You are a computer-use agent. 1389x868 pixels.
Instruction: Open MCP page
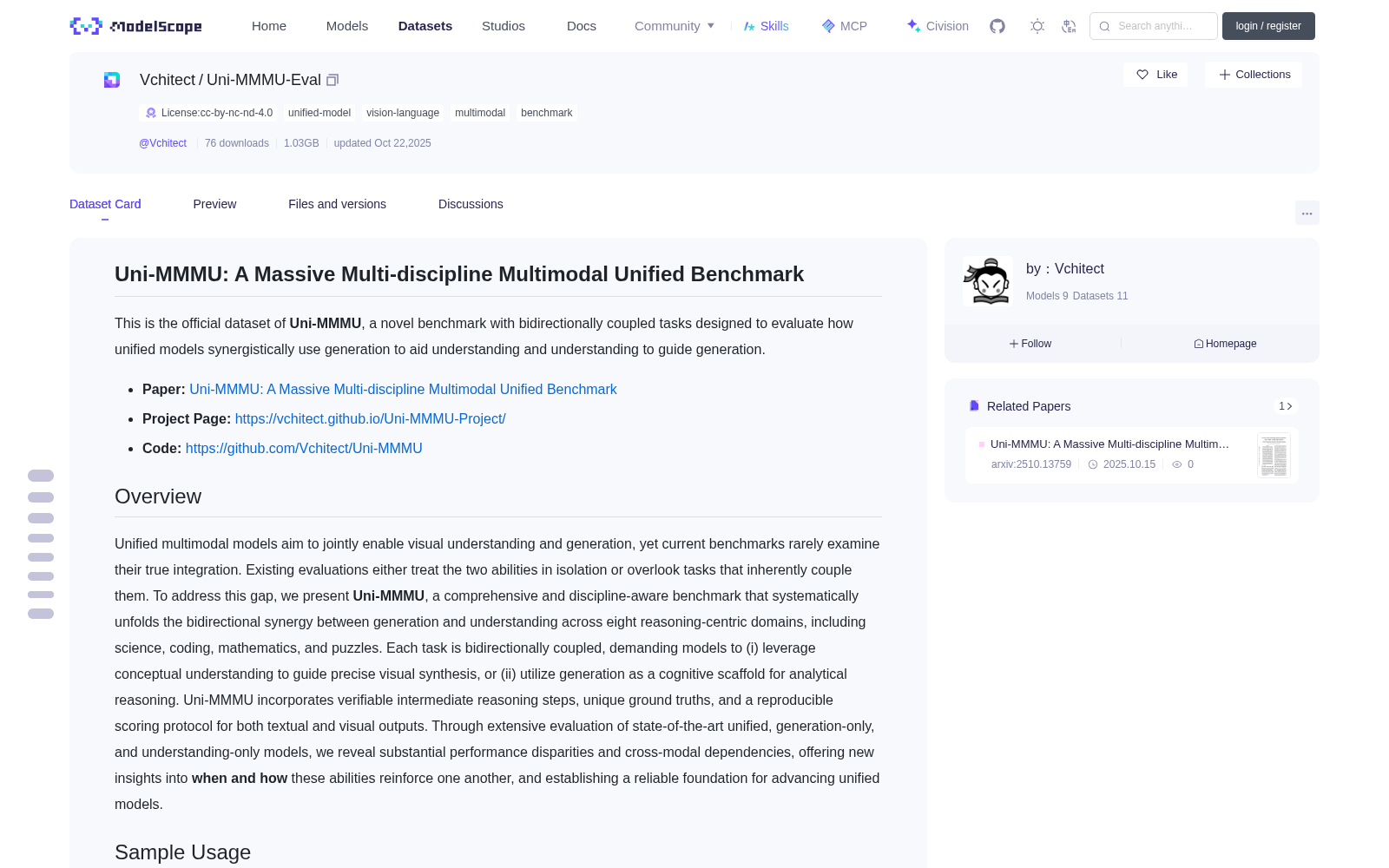coord(845,26)
